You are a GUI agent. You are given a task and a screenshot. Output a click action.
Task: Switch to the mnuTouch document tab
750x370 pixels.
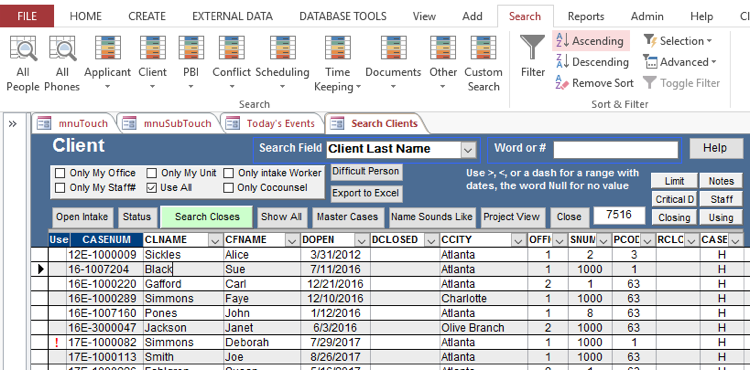pyautogui.click(x=74, y=124)
